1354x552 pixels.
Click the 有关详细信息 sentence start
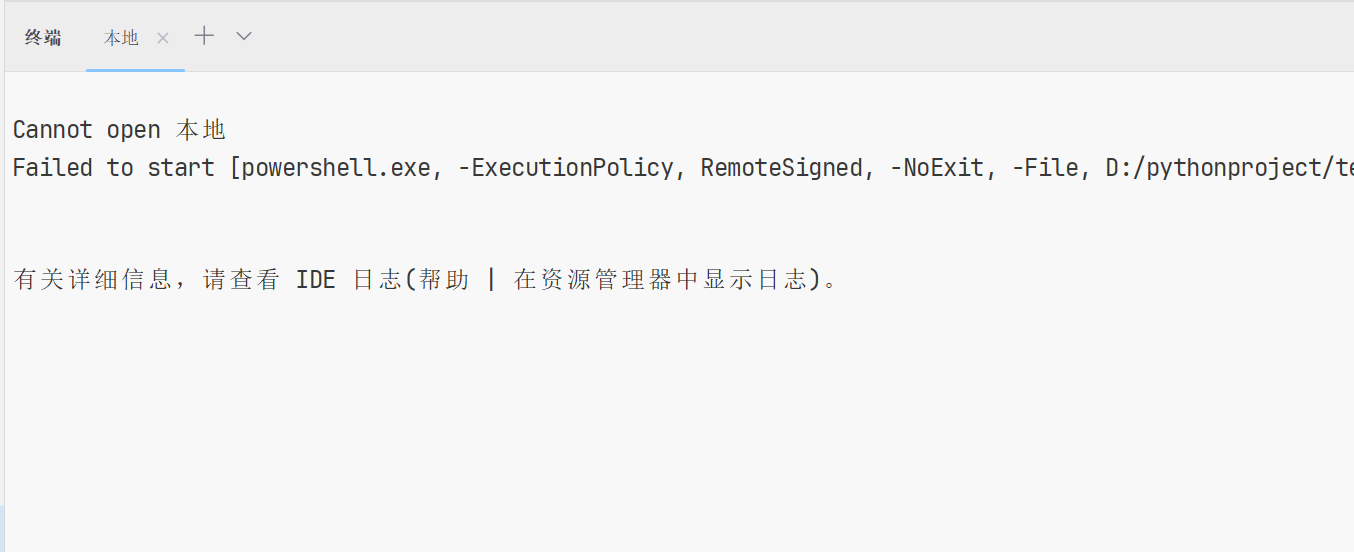(93, 279)
